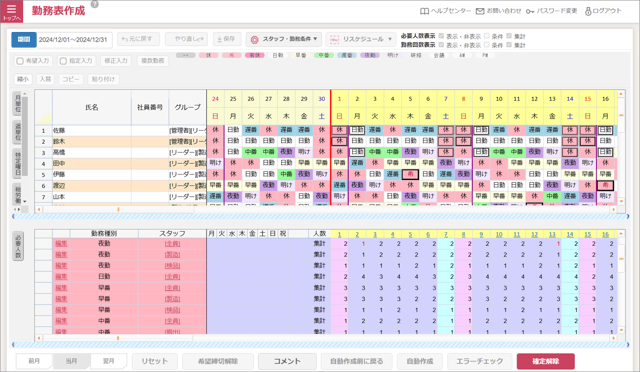Click the date range field 2024/12/01～2024/12/31

point(73,40)
